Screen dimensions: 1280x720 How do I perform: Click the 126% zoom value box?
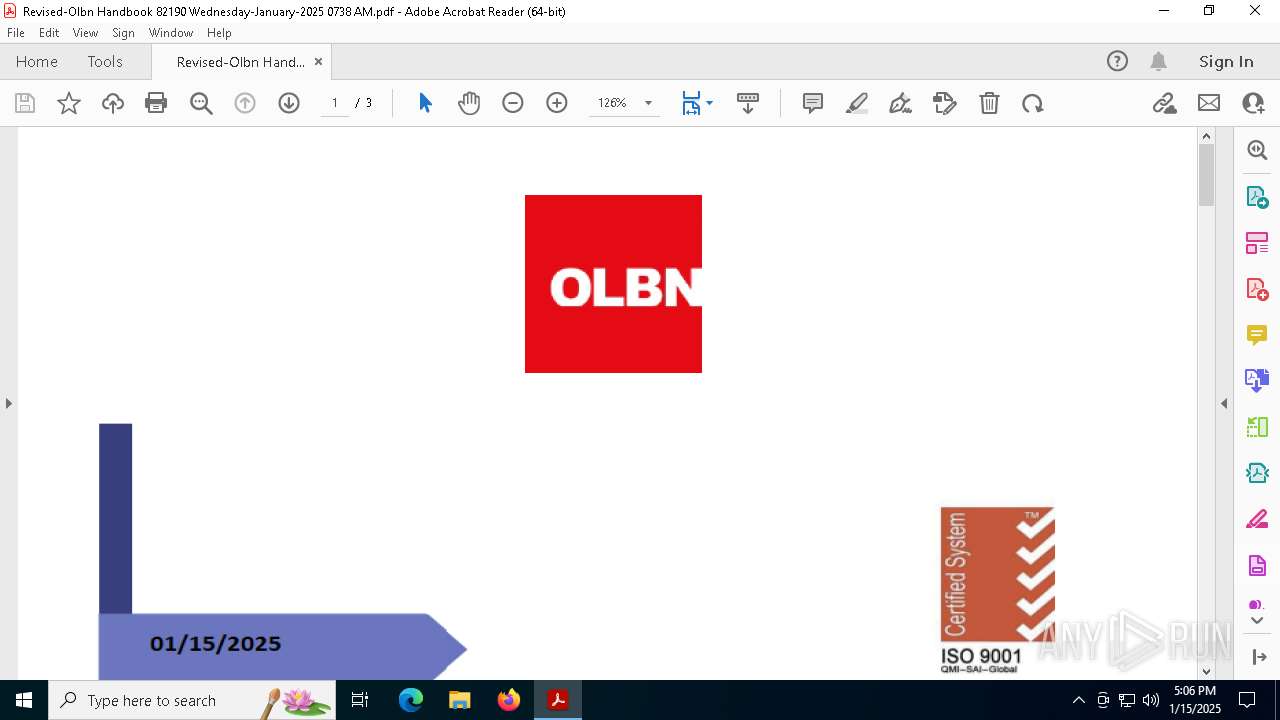pyautogui.click(x=612, y=103)
